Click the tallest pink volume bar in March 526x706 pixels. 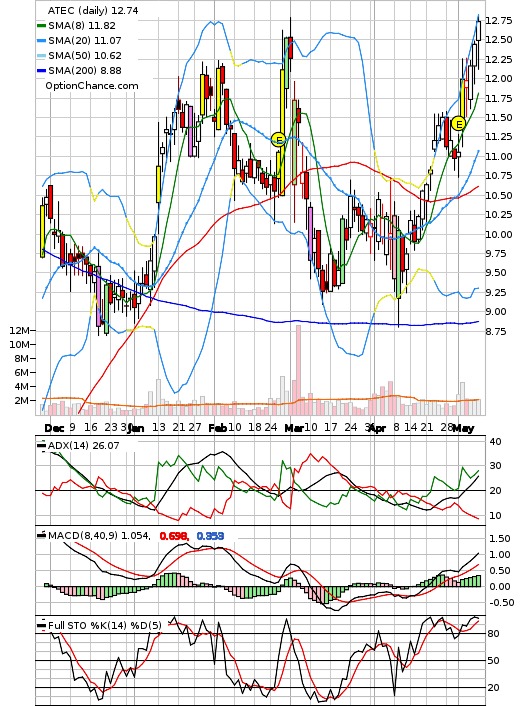click(298, 370)
